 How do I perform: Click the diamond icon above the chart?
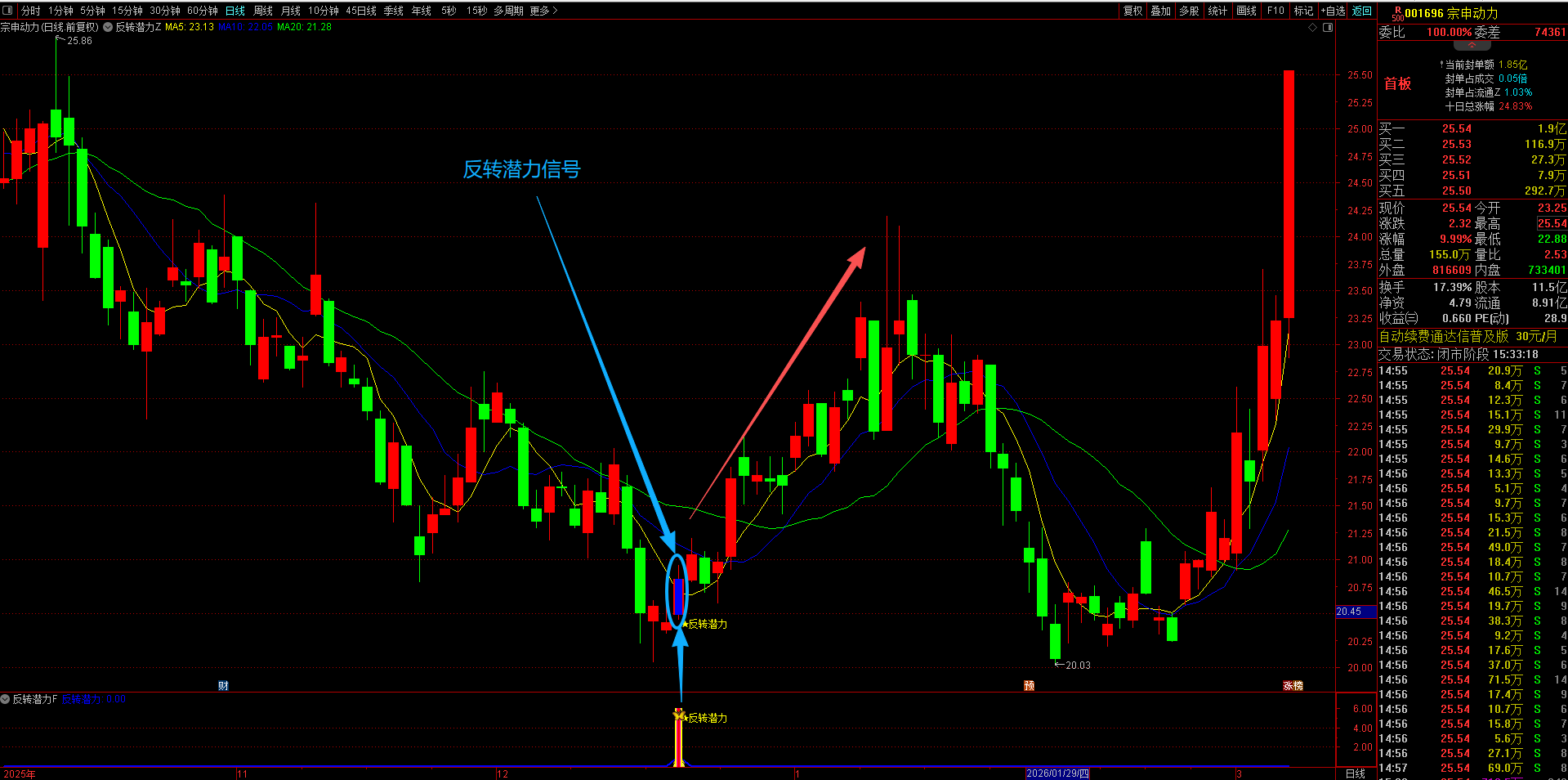1313,27
